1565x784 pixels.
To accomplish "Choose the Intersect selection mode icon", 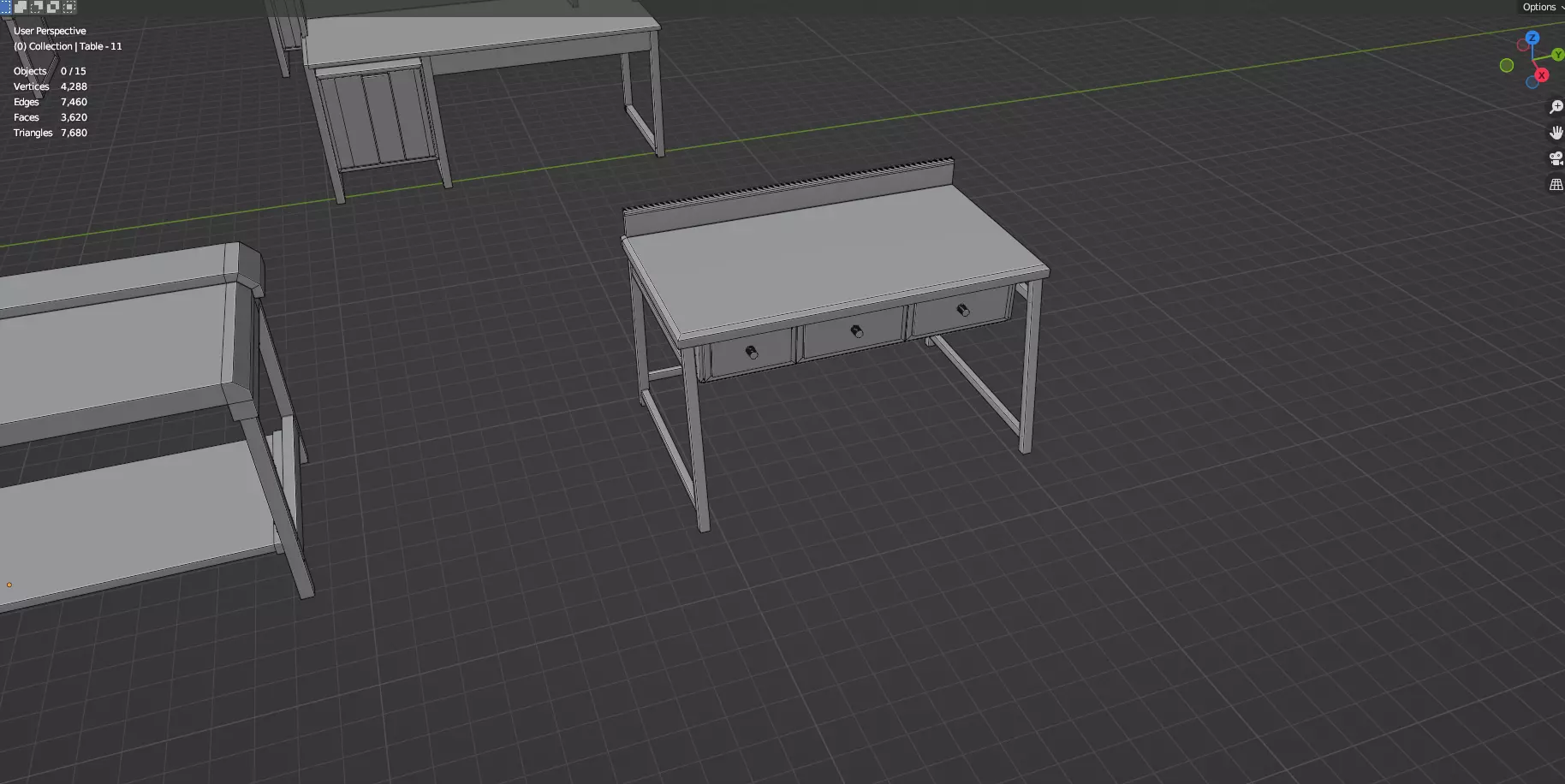I will click(69, 7).
